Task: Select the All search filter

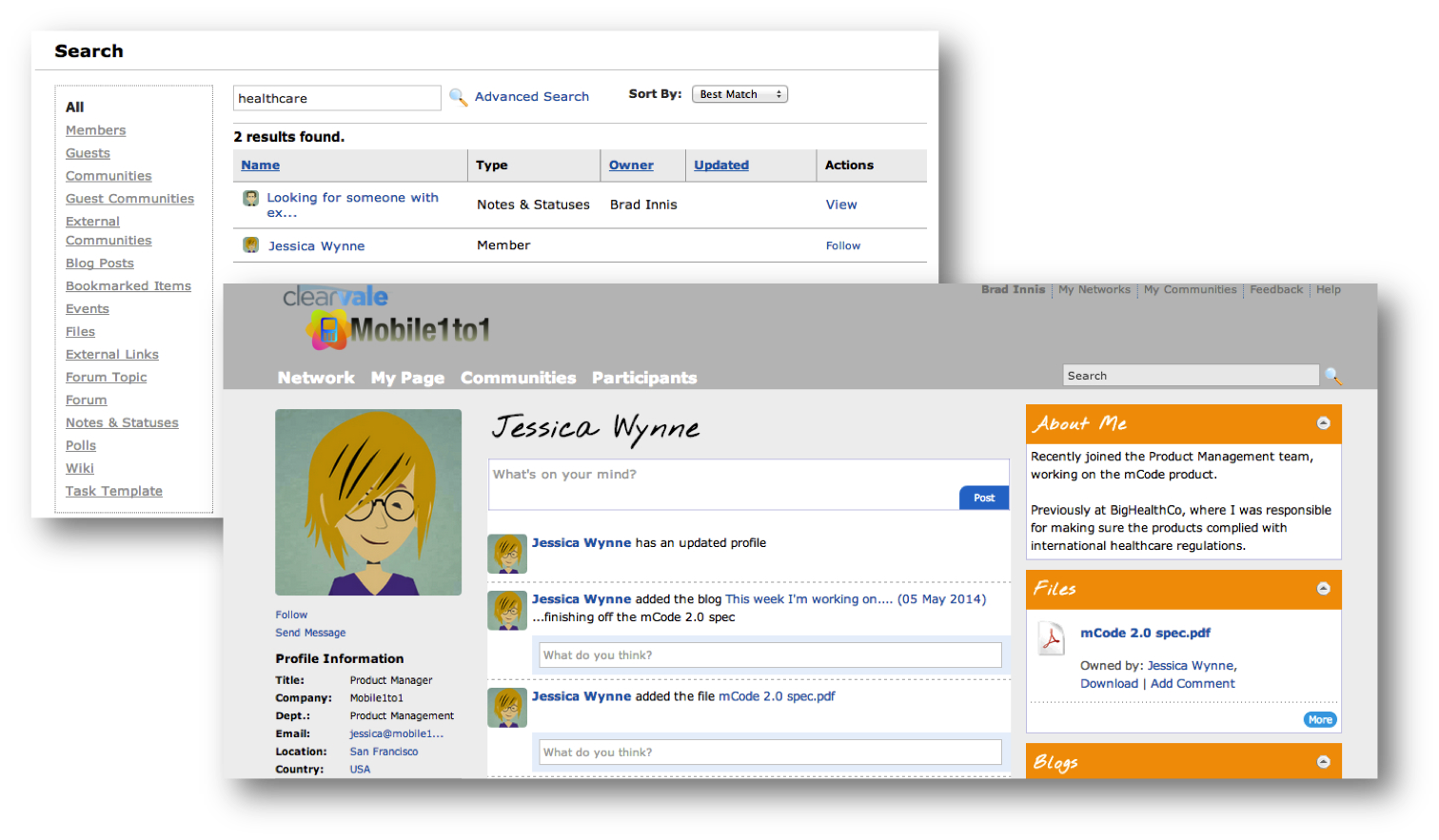Action: pos(74,107)
